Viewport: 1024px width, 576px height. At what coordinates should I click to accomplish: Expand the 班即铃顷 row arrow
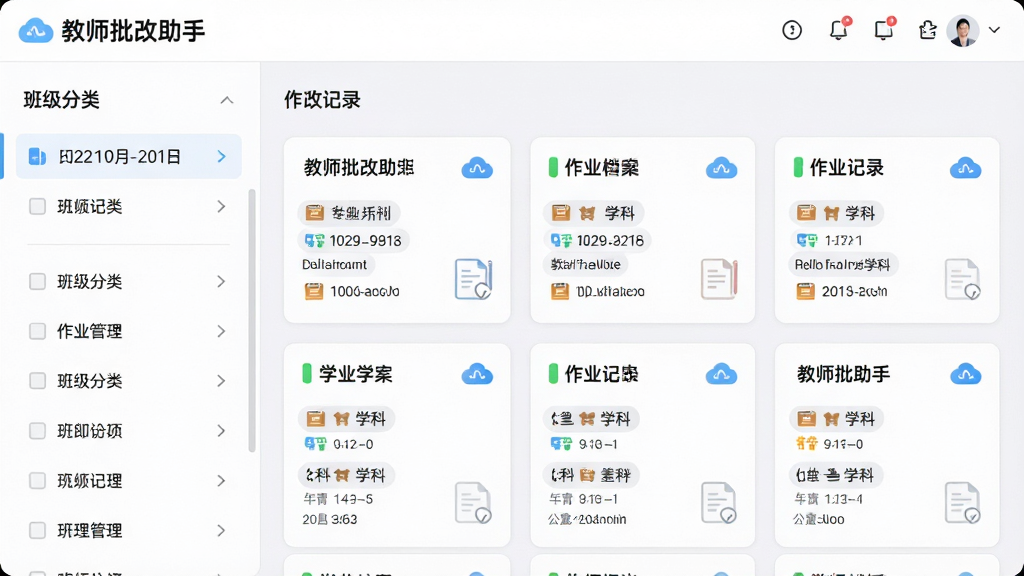click(x=221, y=431)
